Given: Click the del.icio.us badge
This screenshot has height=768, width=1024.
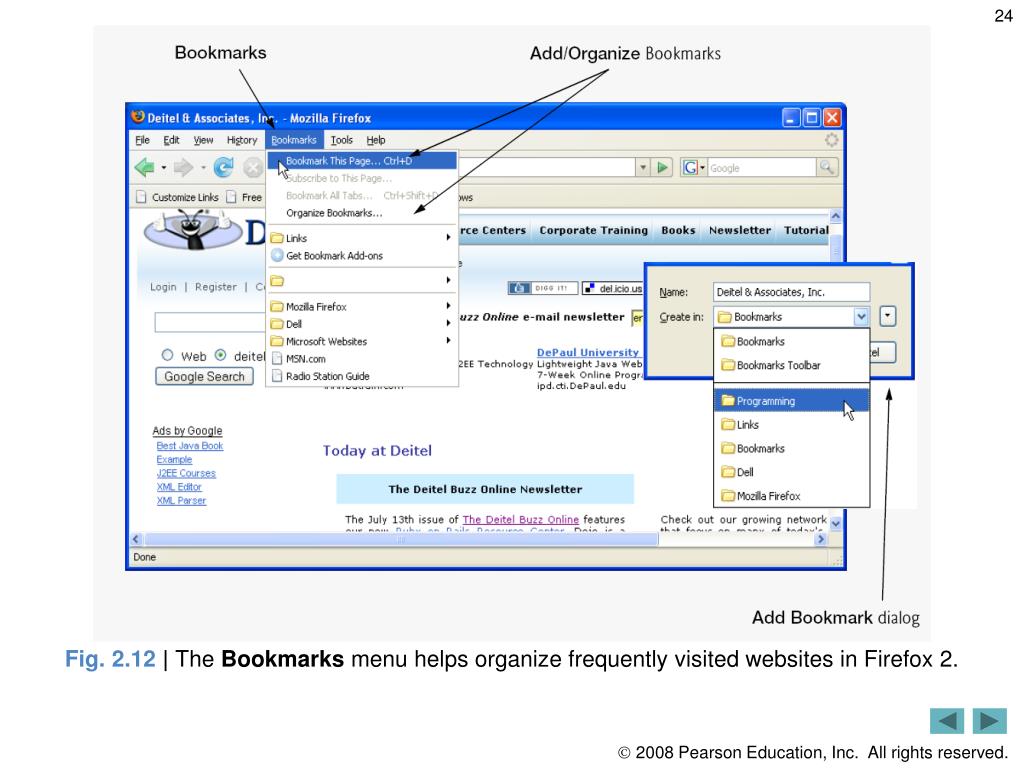Looking at the screenshot, I should pyautogui.click(x=613, y=288).
